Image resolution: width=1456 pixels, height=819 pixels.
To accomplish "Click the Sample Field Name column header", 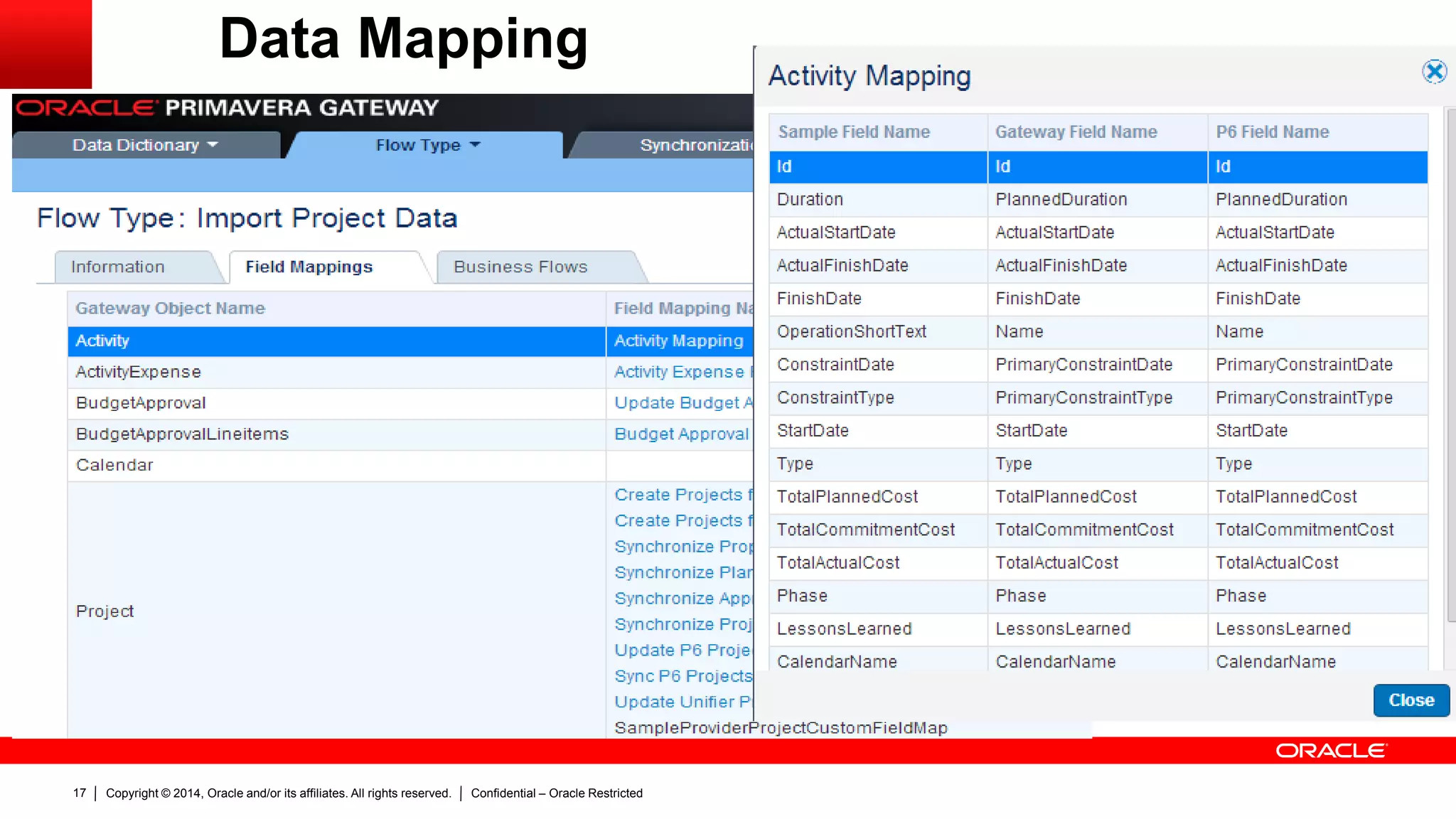I will [x=878, y=132].
